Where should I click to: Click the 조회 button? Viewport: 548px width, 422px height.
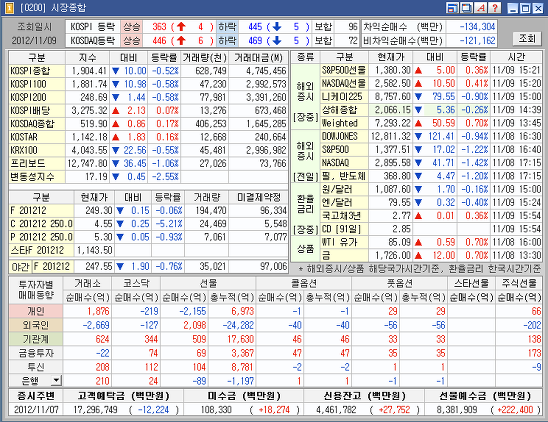pyautogui.click(x=527, y=38)
